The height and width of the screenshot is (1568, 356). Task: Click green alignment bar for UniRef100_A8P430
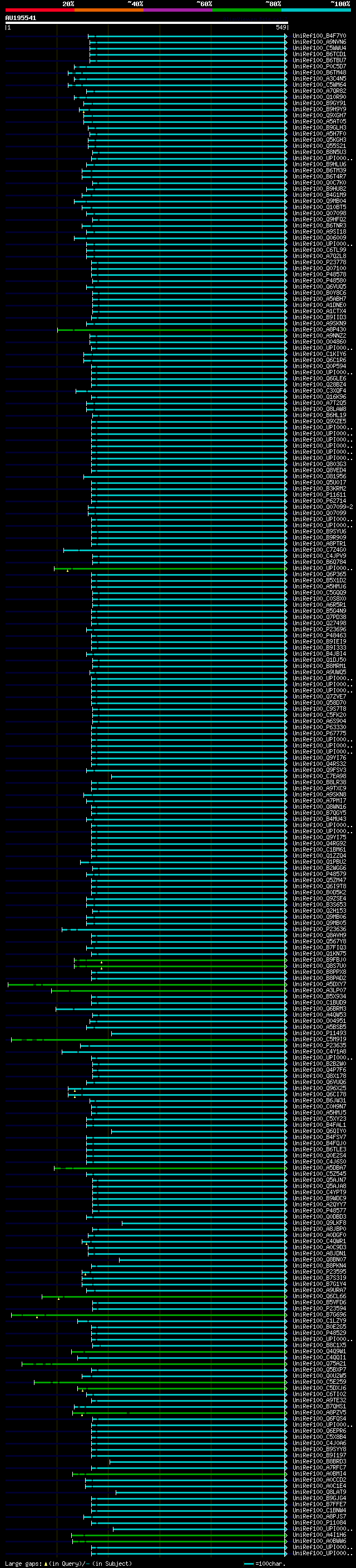click(172, 330)
